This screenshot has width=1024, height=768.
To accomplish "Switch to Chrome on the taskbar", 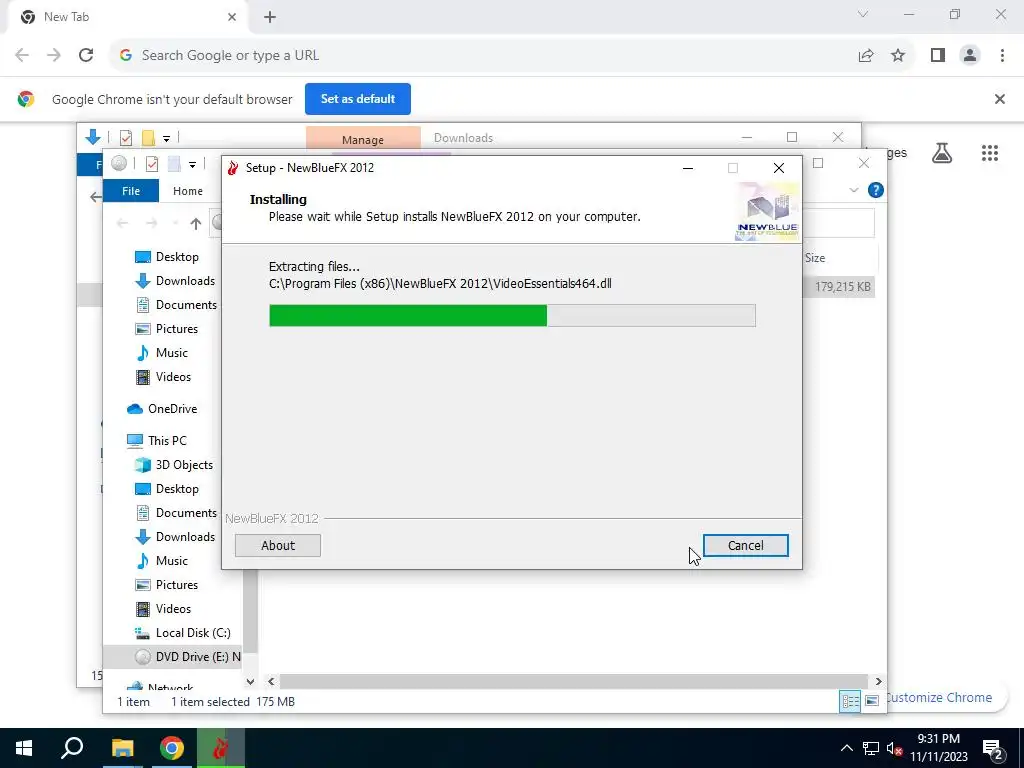I will coord(172,748).
